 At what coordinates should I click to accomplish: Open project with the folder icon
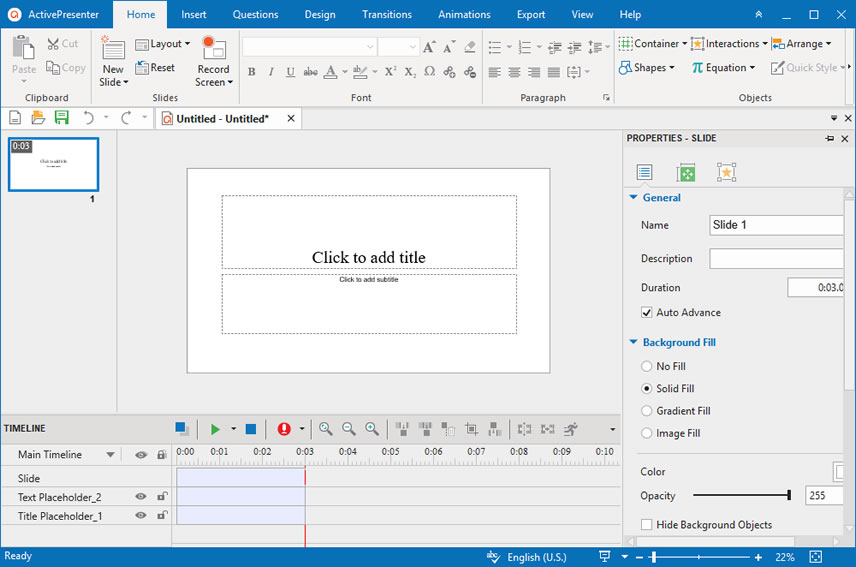tap(38, 117)
